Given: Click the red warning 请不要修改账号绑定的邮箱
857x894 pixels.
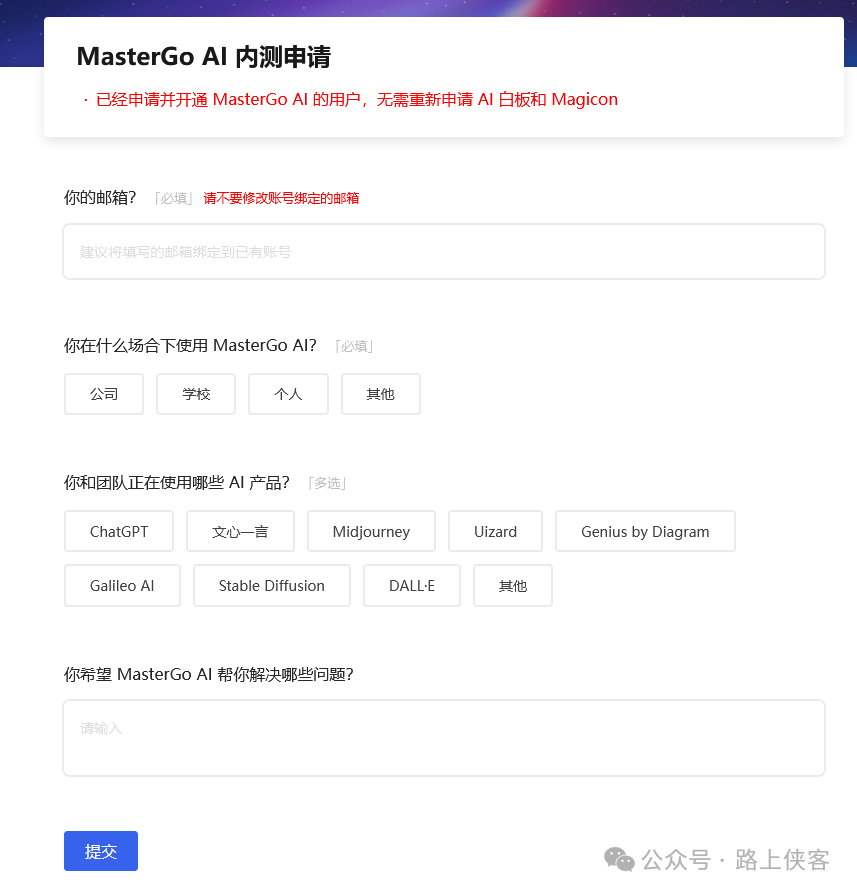Looking at the screenshot, I should [x=281, y=198].
